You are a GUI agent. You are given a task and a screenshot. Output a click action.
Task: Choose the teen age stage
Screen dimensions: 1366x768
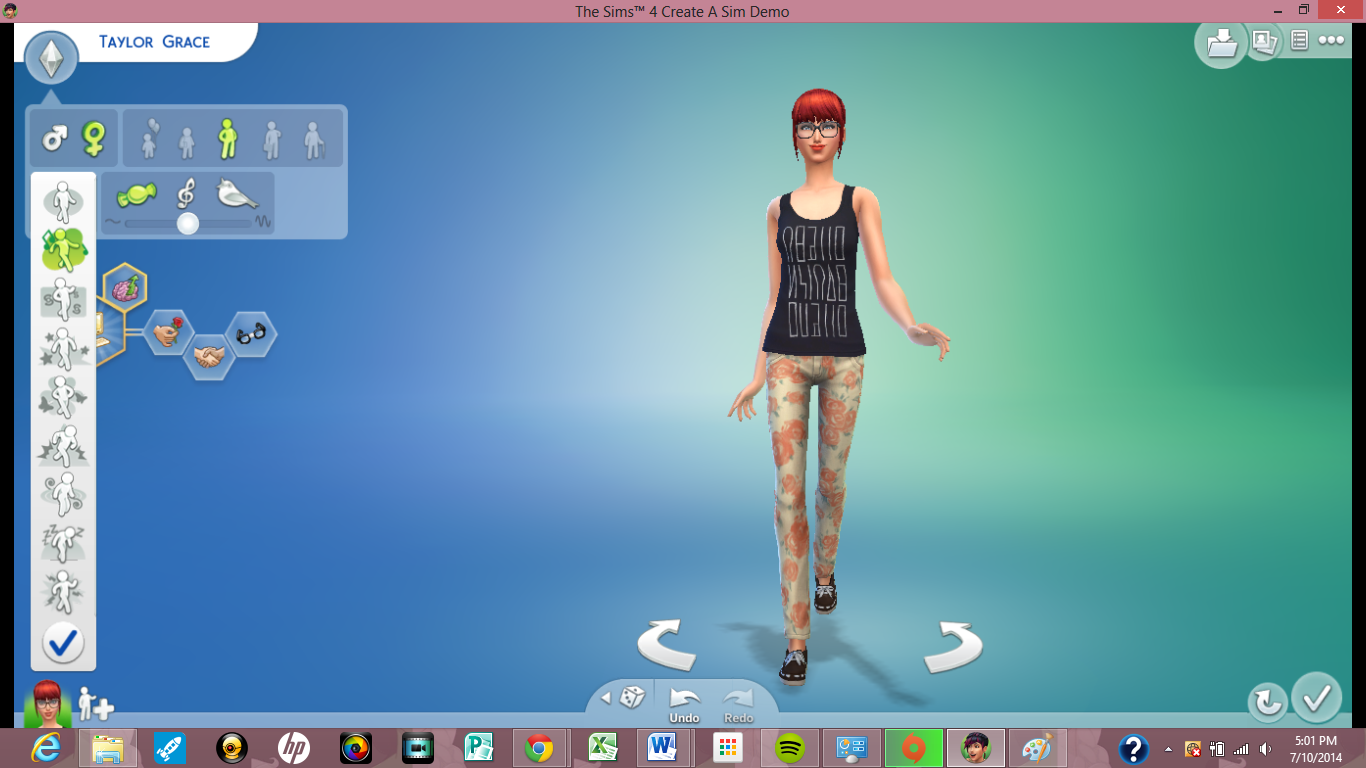(187, 142)
